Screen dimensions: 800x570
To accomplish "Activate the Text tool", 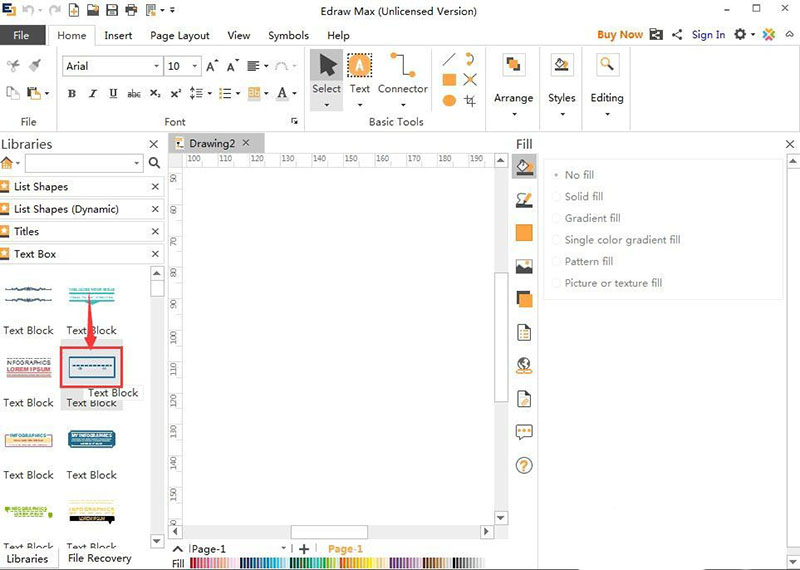I will pyautogui.click(x=360, y=74).
